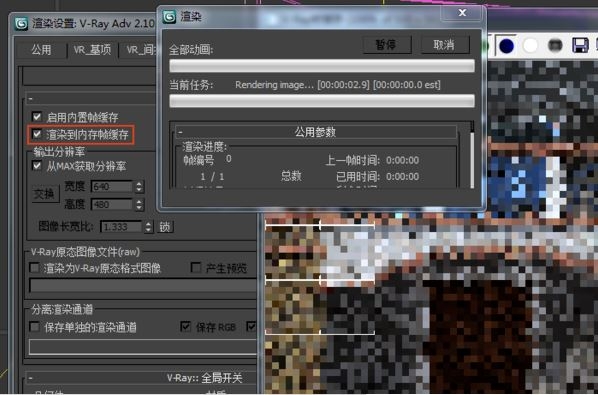Click the 帧编号 0 text
Viewport: 598px width, 395px height.
click(x=207, y=160)
